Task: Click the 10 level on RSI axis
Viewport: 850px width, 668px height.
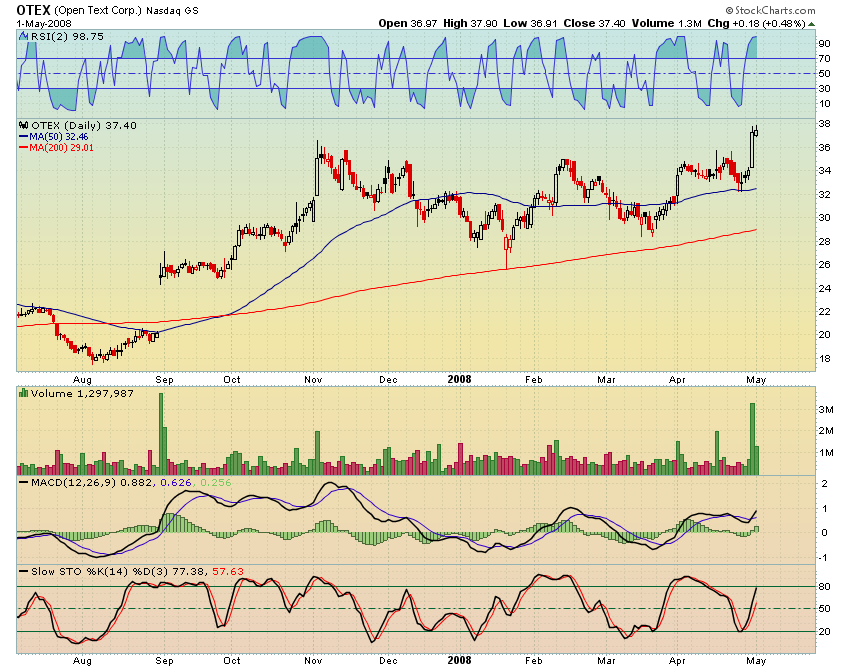Action: coord(825,104)
